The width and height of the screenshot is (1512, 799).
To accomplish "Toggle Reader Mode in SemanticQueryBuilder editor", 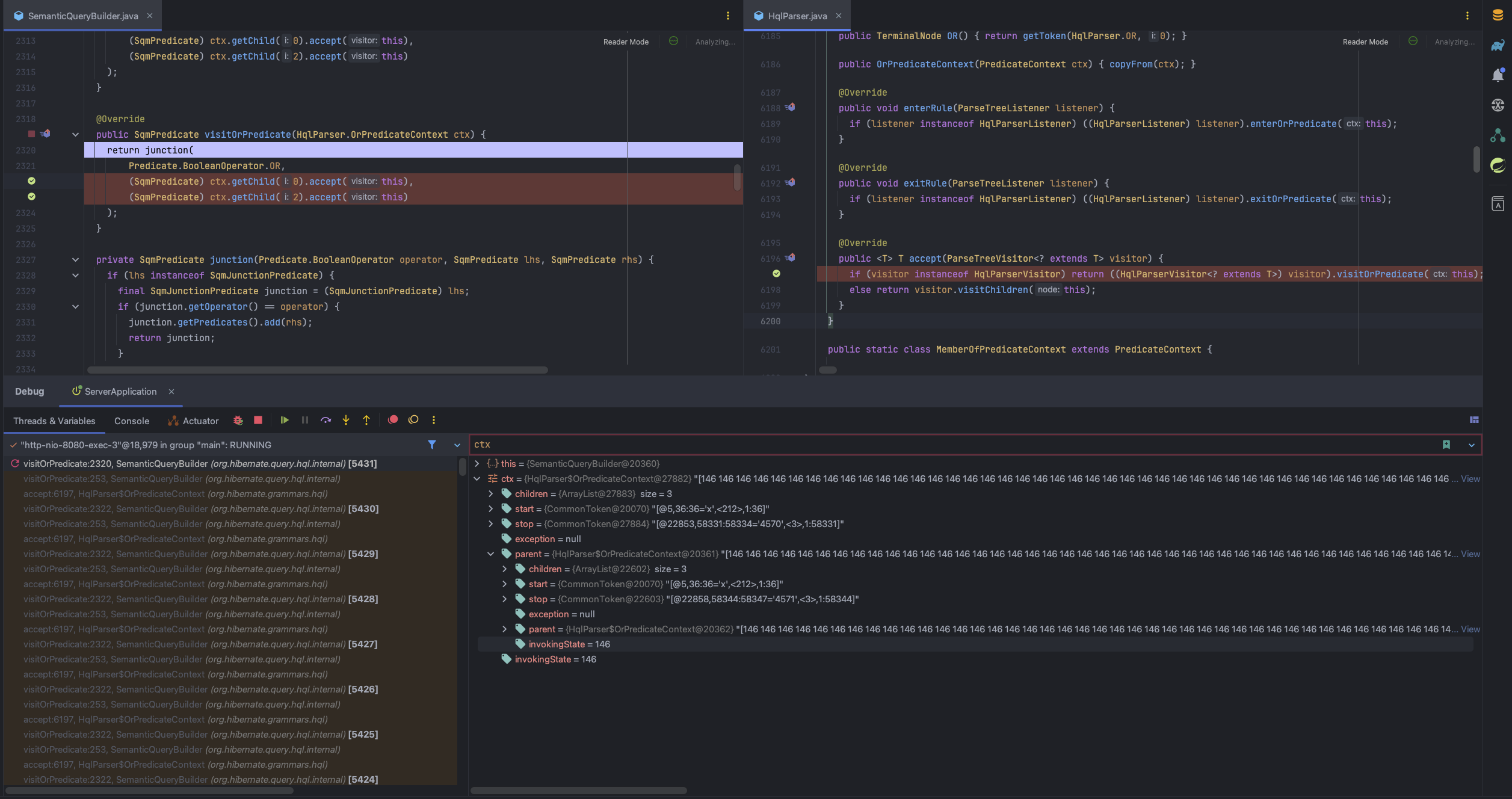I will tap(626, 42).
